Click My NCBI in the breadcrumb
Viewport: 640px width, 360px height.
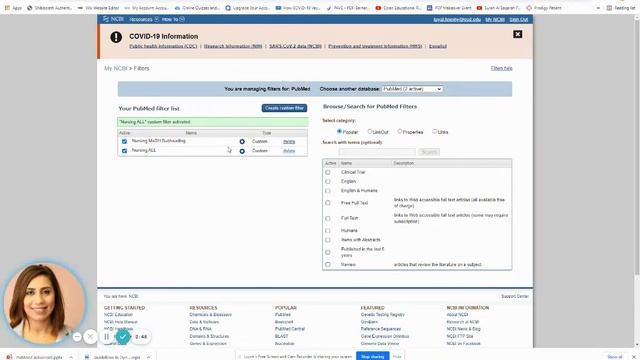click(116, 68)
